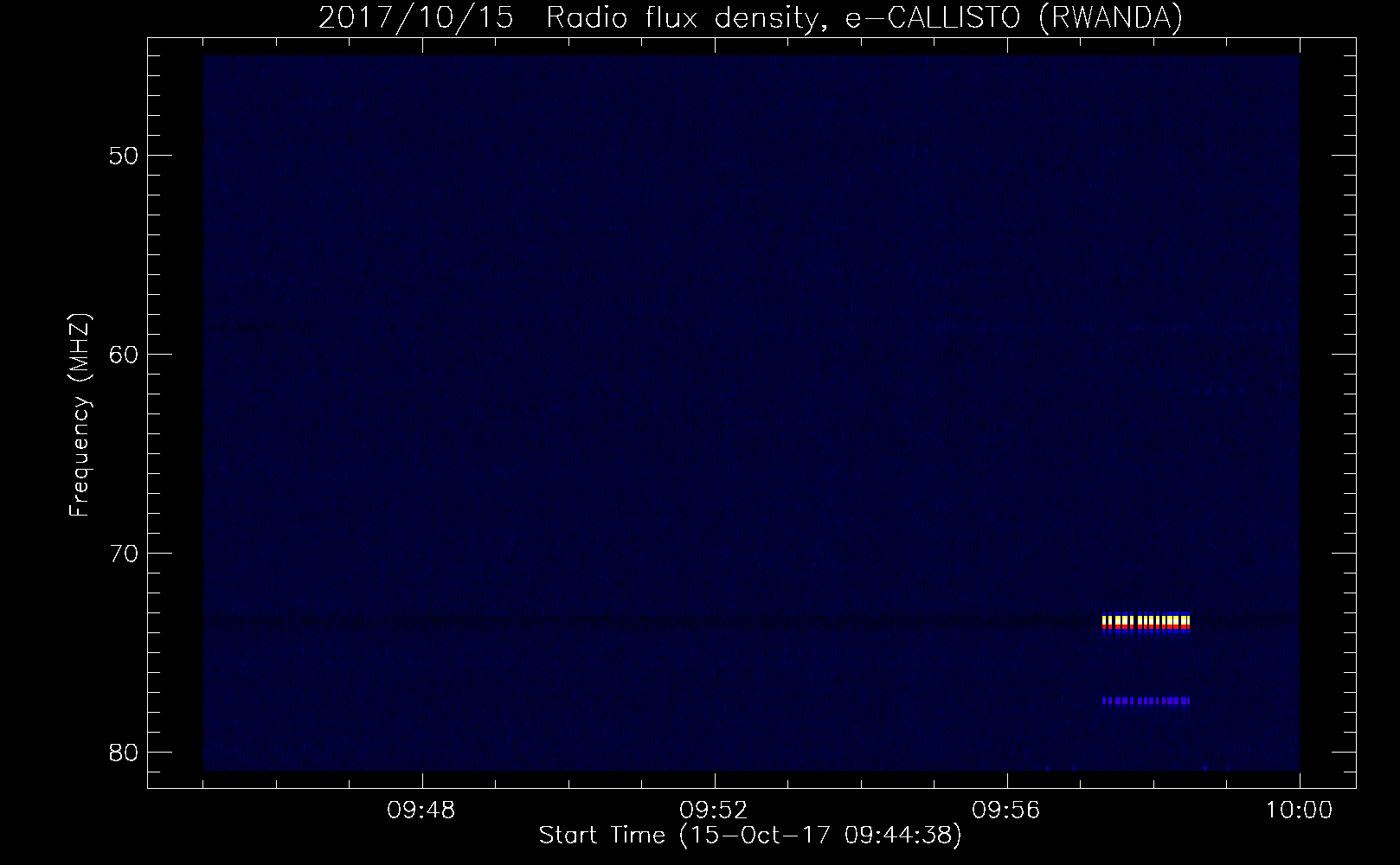The height and width of the screenshot is (865, 1400).
Task: Click the faint blue burst near 77 MHz
Action: [x=1146, y=701]
